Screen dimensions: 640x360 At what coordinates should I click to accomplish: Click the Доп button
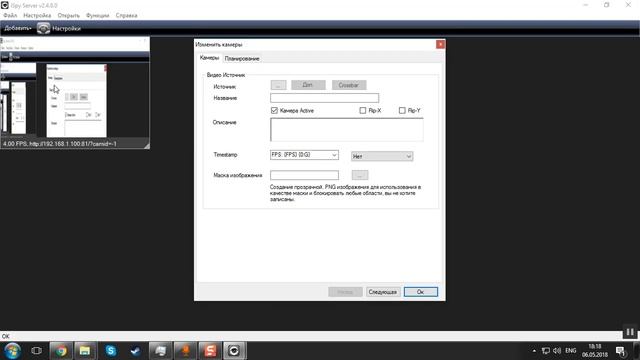(x=308, y=85)
